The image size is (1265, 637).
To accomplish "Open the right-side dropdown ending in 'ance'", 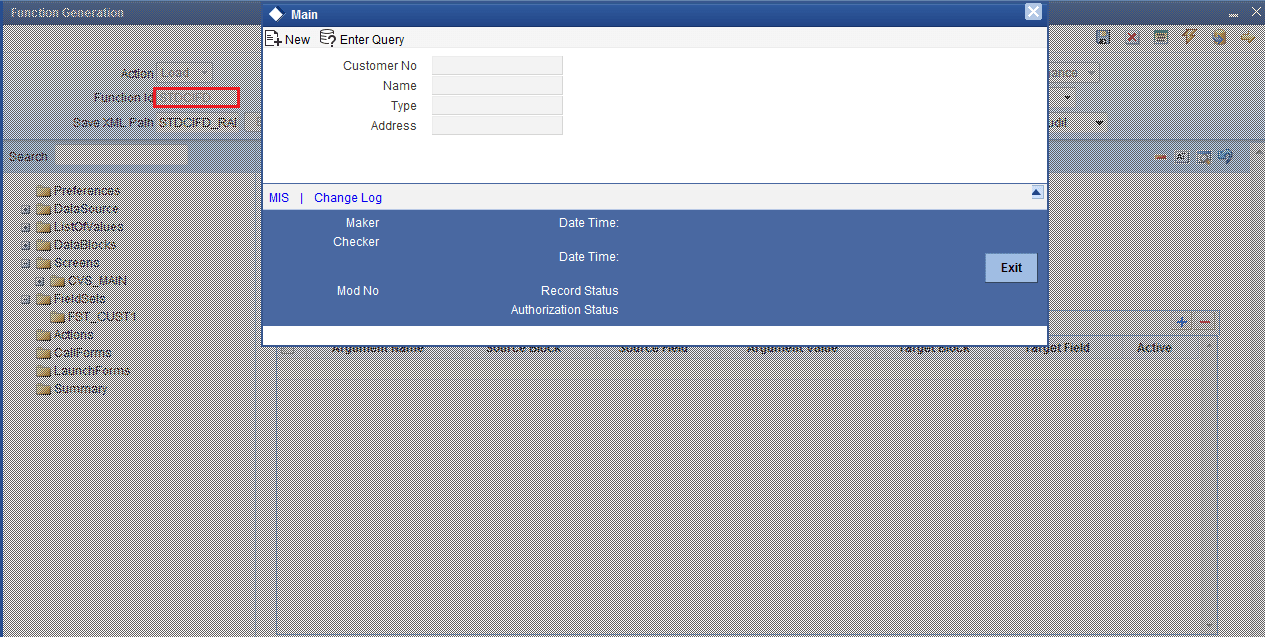I will [1073, 73].
